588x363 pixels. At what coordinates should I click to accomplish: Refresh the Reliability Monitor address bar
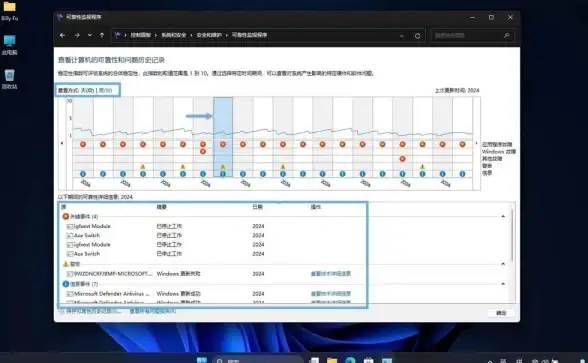pos(417,36)
